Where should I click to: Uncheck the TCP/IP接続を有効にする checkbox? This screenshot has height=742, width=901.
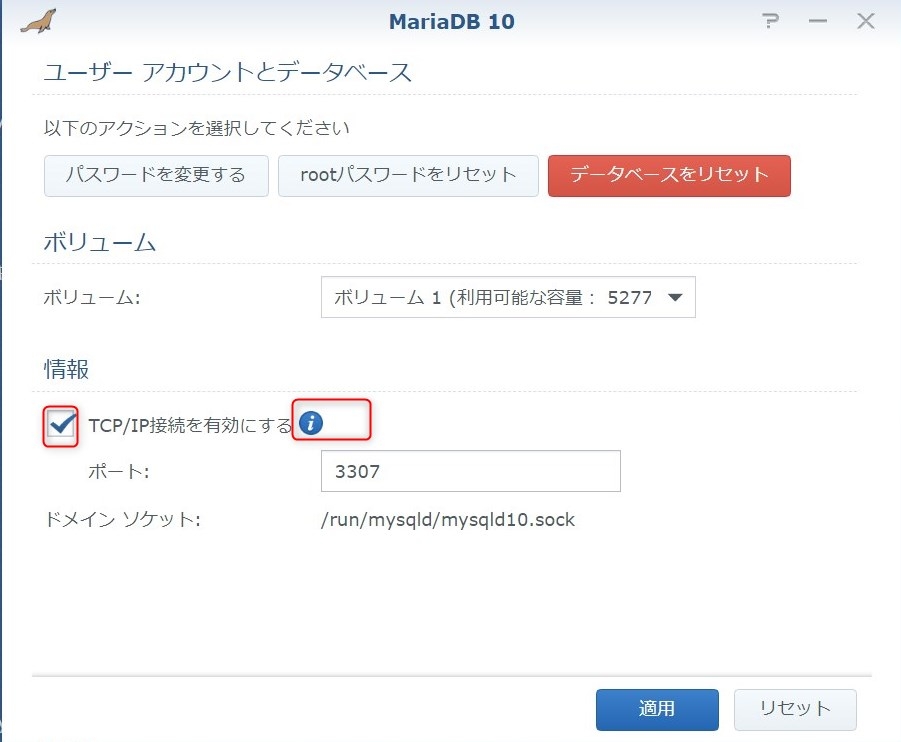[61, 425]
